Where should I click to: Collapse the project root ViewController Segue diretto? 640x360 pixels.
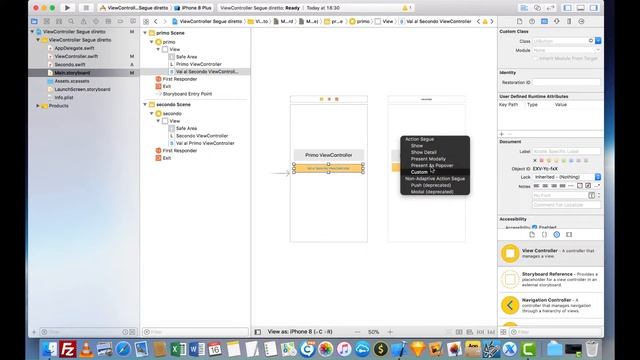(x=32, y=31)
